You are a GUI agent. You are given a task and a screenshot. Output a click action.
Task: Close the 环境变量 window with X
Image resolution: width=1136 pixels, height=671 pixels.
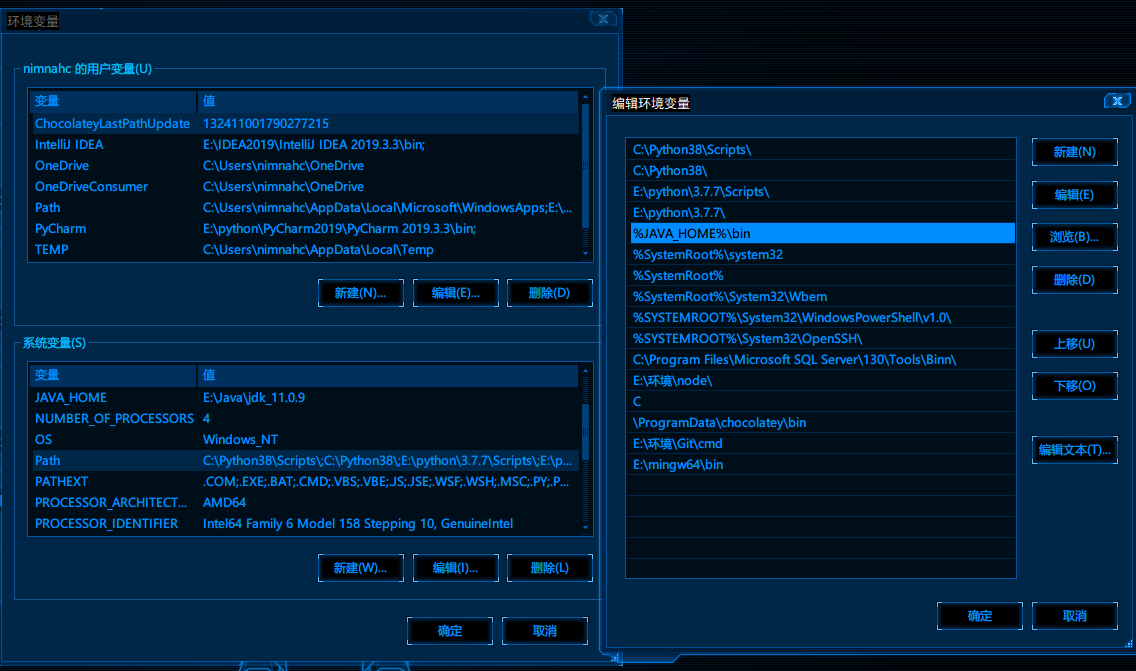point(603,19)
